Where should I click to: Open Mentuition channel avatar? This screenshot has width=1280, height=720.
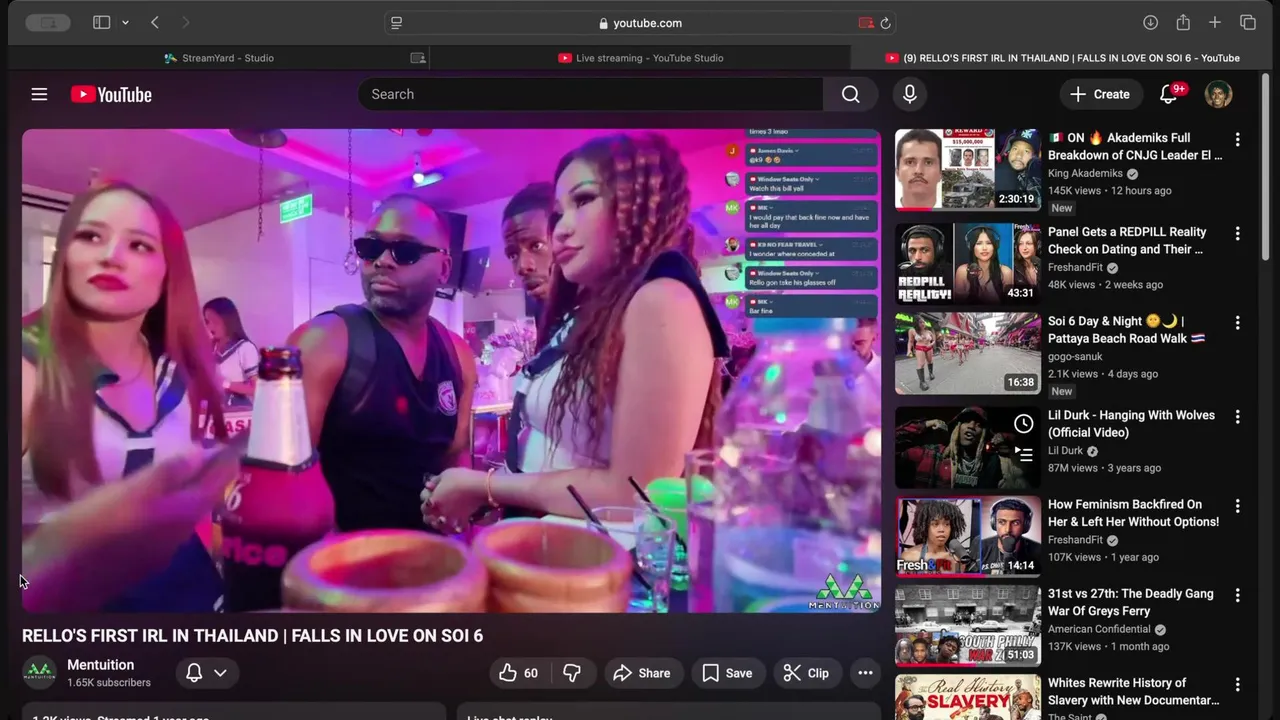pos(39,673)
